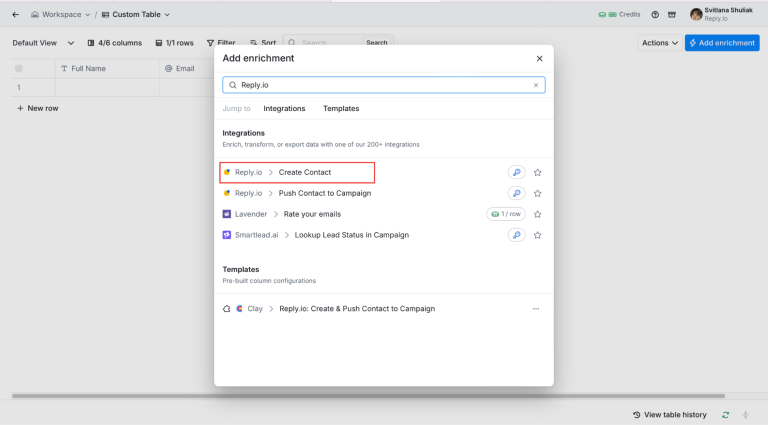The width and height of the screenshot is (768, 425).
Task: Tick the select-all checkbox in the table header
Action: tap(19, 69)
